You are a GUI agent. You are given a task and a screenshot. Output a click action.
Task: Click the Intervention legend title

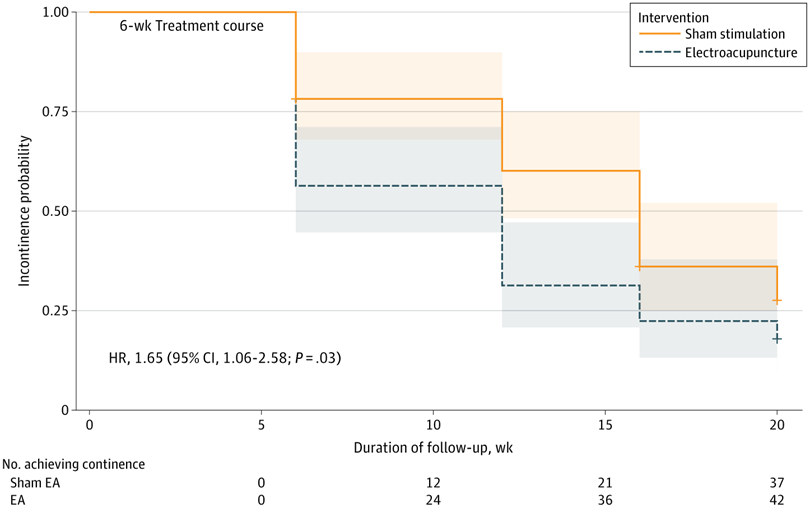coord(673,17)
